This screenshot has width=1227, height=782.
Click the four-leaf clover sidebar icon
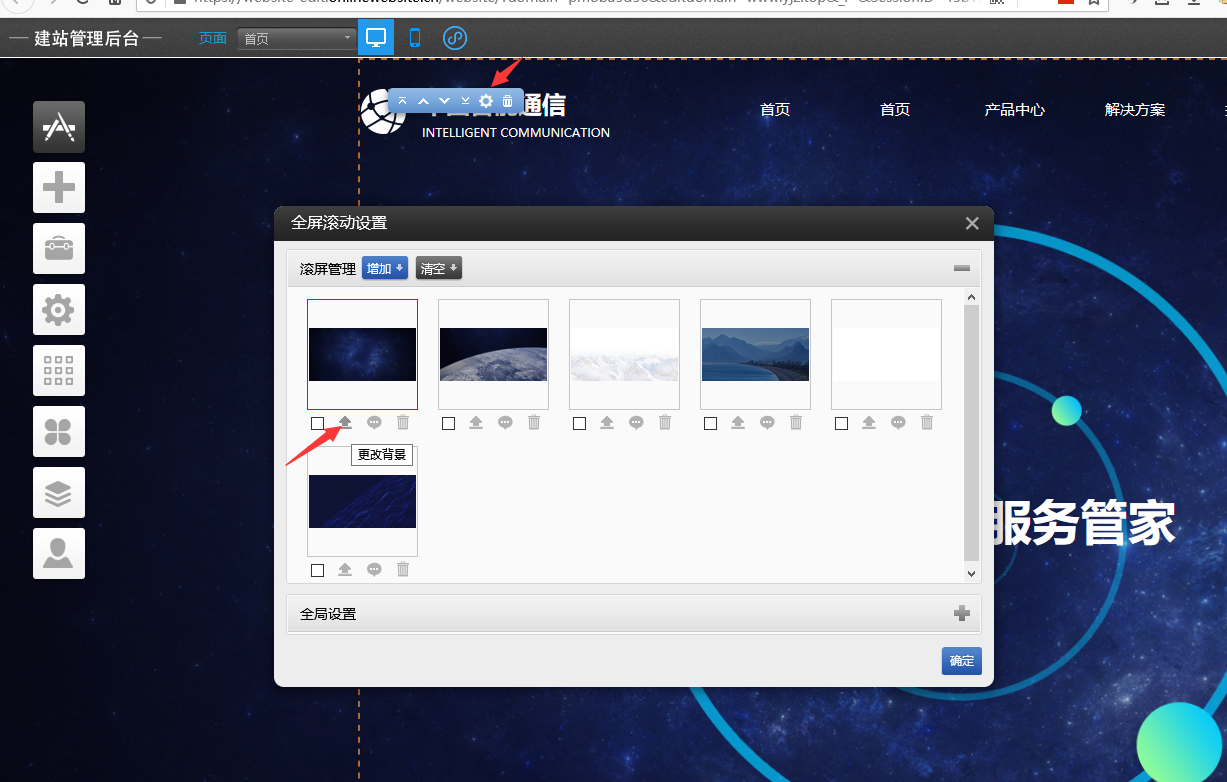click(x=59, y=432)
